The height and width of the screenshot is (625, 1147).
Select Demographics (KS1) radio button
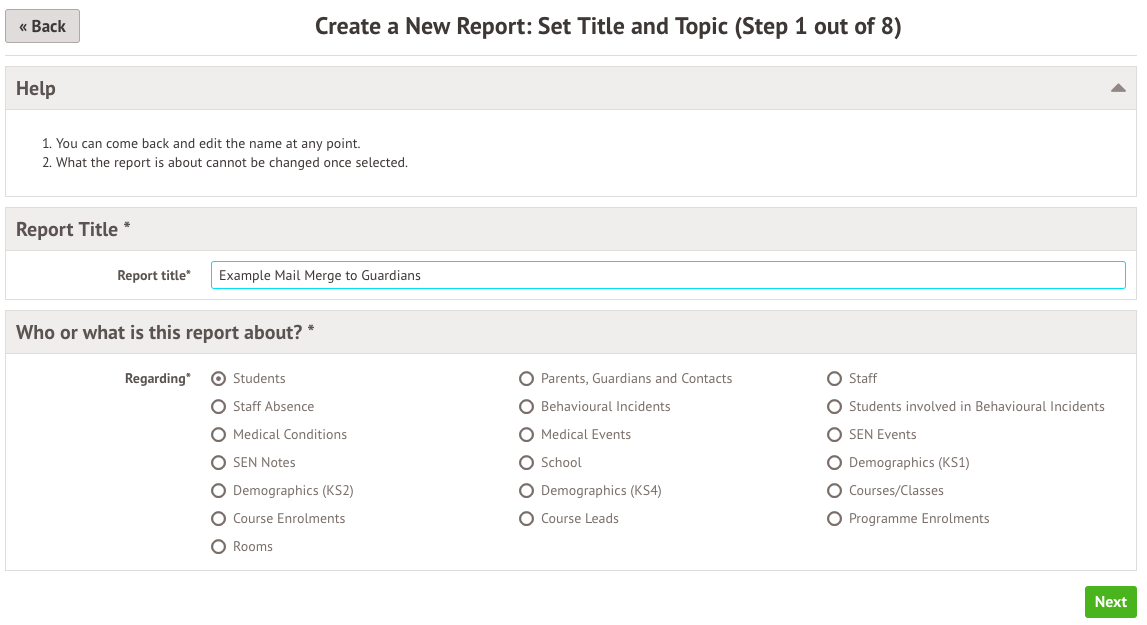click(834, 463)
